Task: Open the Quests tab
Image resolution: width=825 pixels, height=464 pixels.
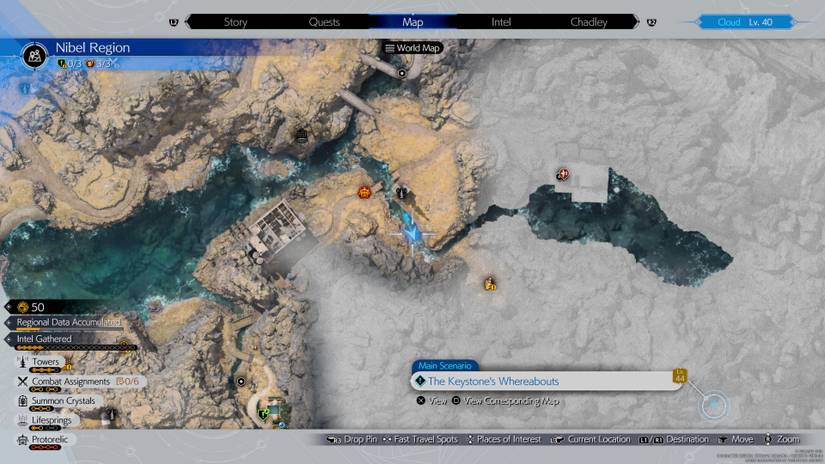Action: pyautogui.click(x=324, y=22)
